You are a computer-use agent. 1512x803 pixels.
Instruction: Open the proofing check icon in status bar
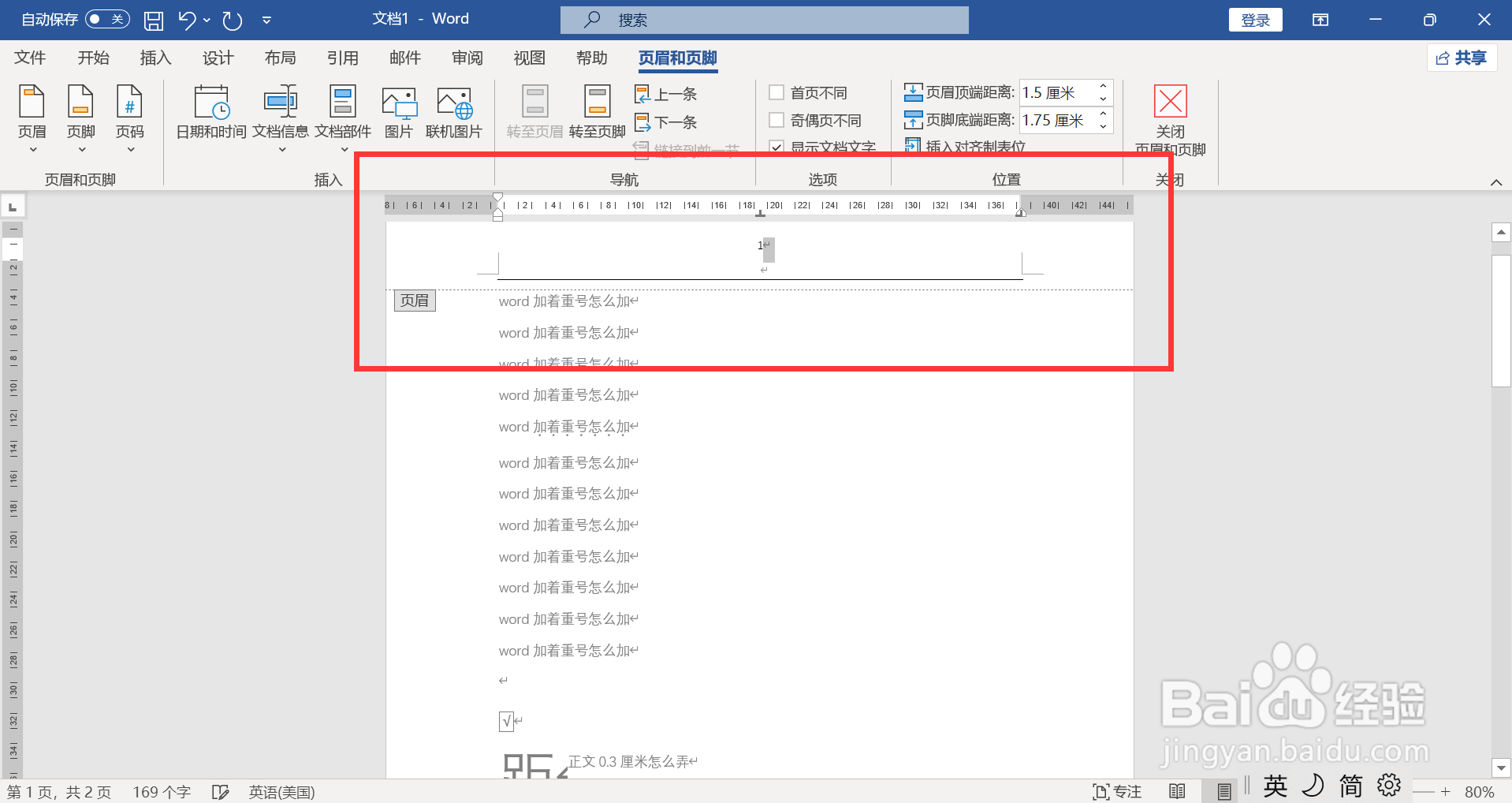[x=221, y=792]
